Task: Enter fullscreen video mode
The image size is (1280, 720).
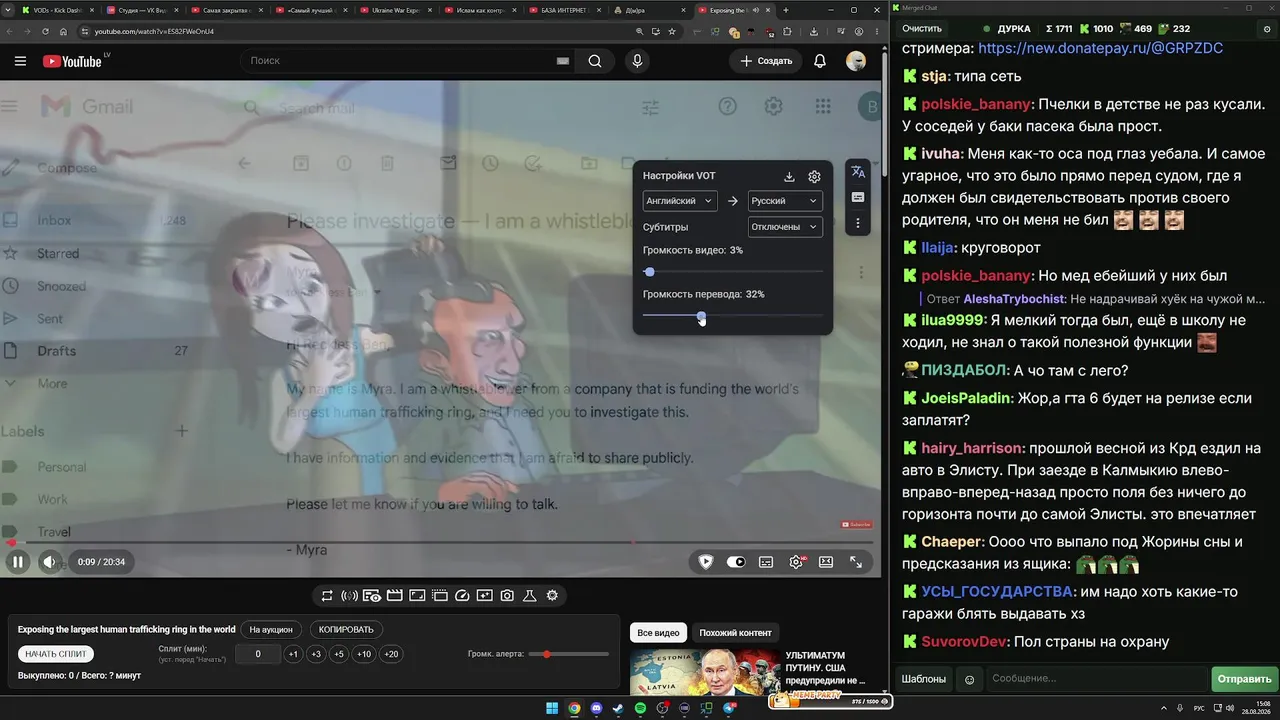Action: 856,562
